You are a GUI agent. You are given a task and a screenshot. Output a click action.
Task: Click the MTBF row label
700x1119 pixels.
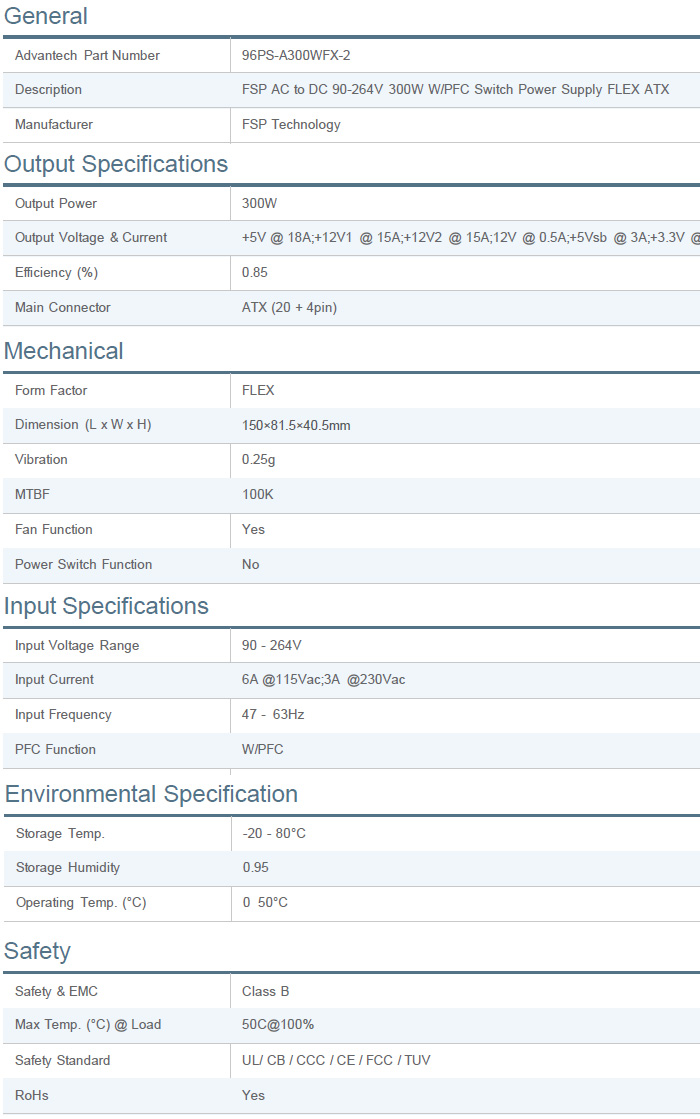pos(32,495)
